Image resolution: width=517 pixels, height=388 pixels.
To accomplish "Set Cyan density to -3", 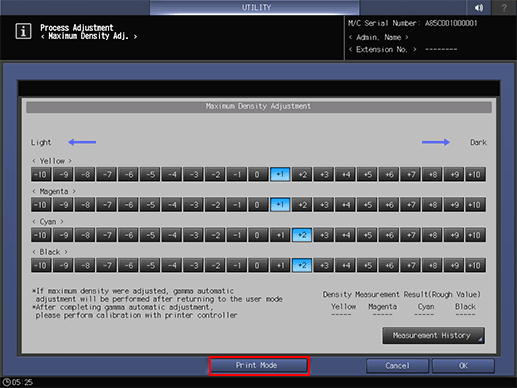I will (193, 235).
